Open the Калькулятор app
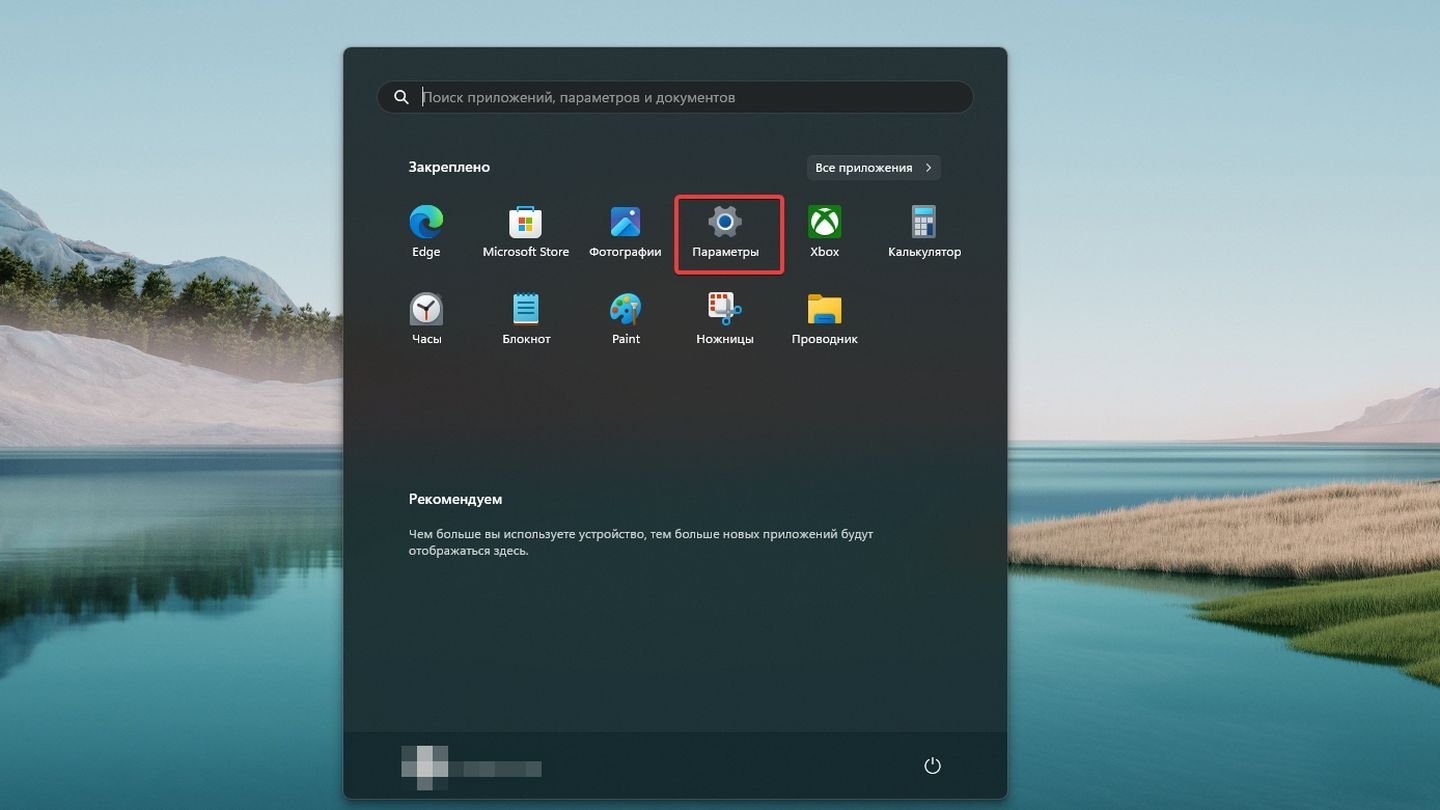 pos(924,233)
